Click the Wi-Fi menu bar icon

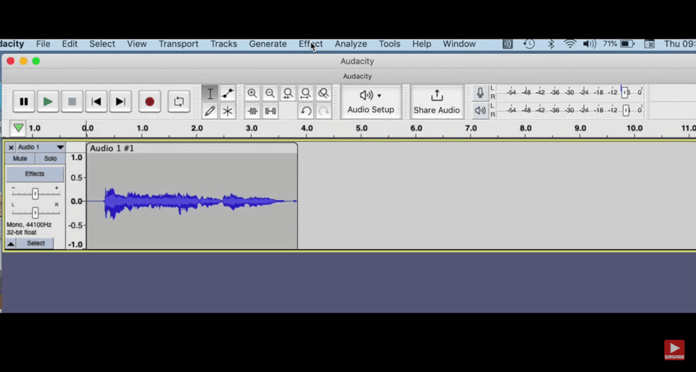(570, 44)
